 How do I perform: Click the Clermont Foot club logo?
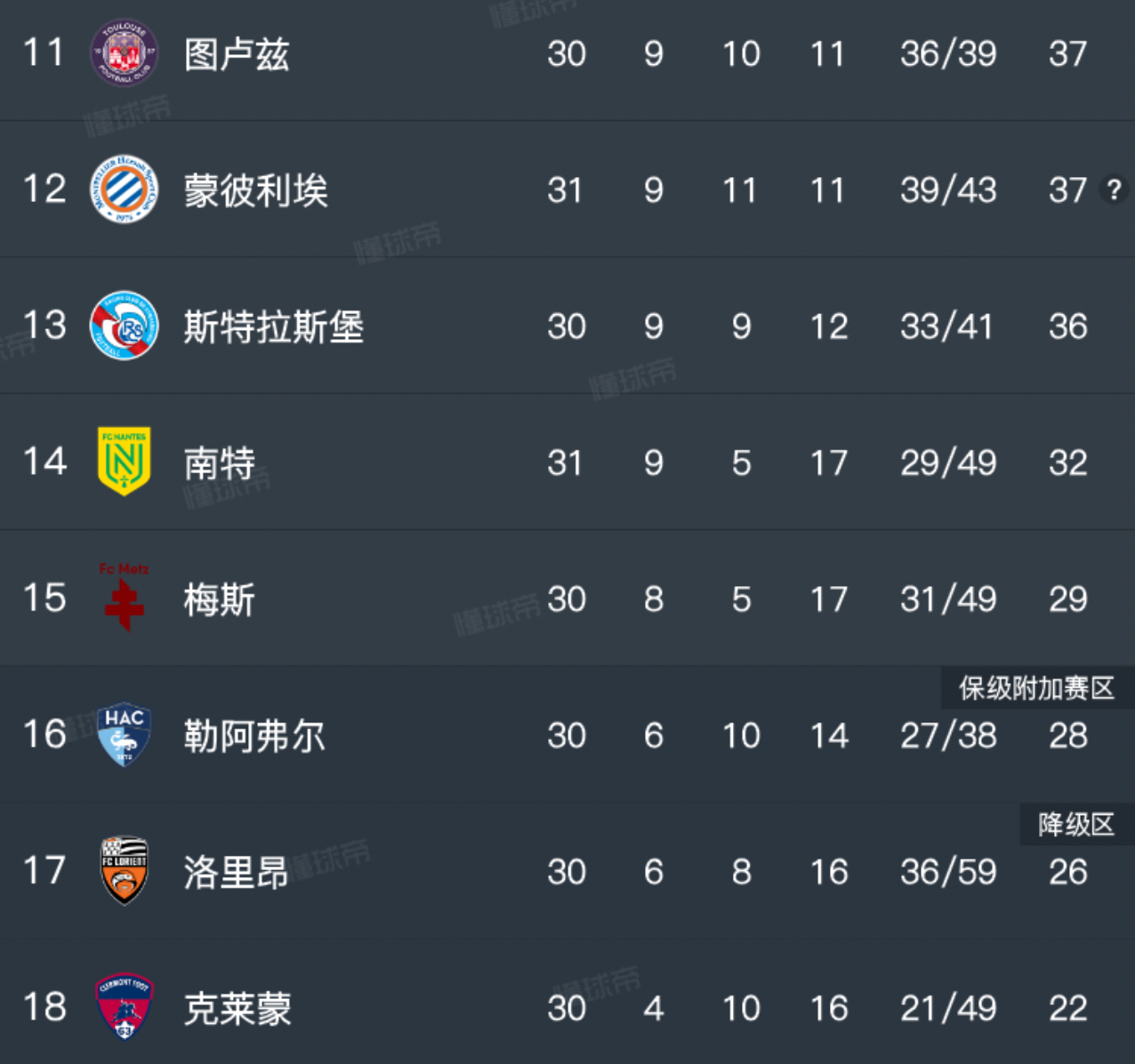point(125,1007)
